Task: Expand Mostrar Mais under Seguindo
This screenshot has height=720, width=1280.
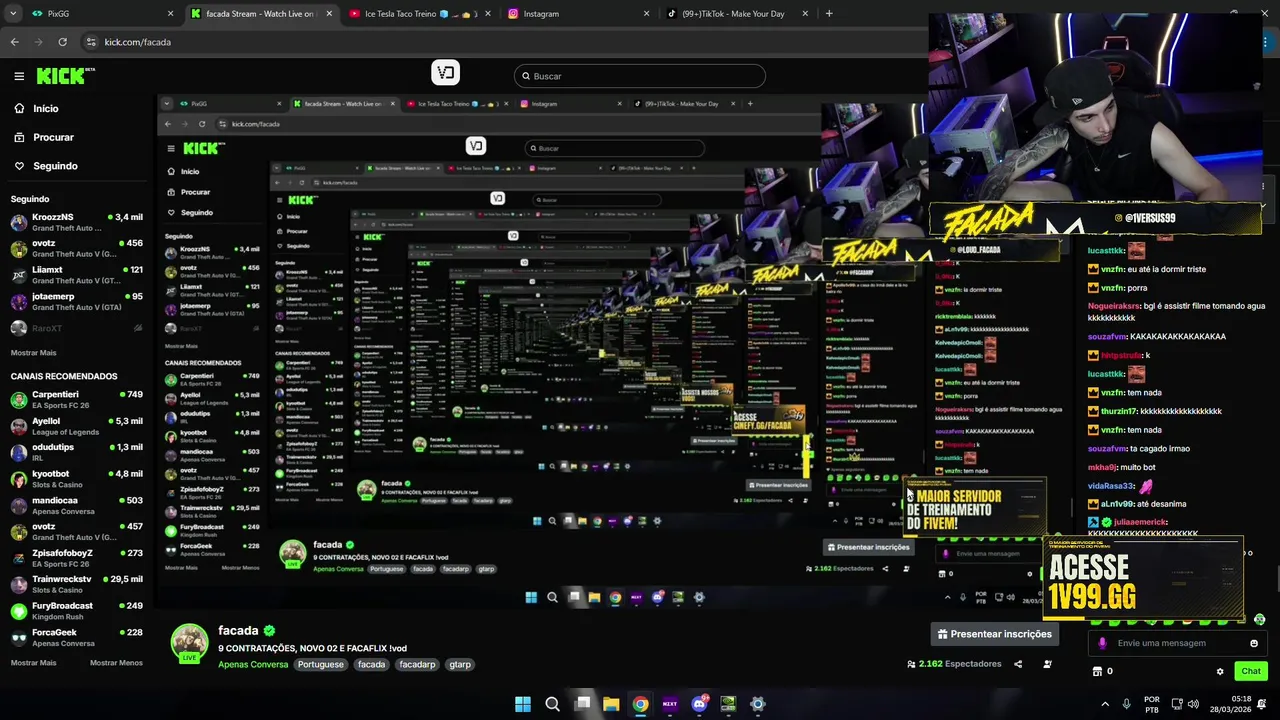Action: click(x=34, y=353)
